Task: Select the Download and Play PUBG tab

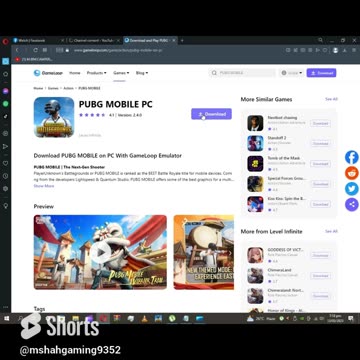Action: pos(150,40)
